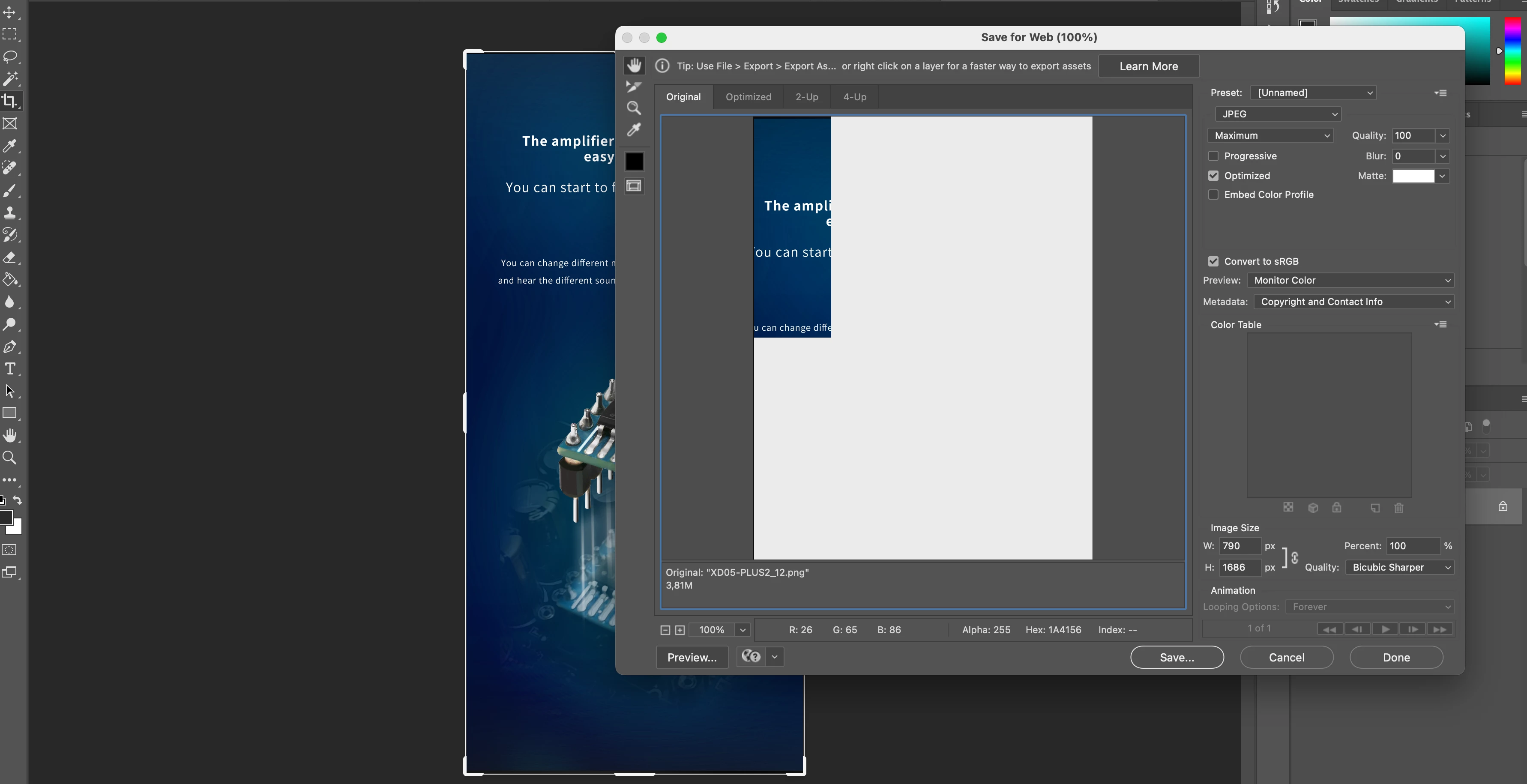This screenshot has height=784, width=1527.
Task: Open the Optimize menu icon beside Preset
Action: (x=1440, y=93)
